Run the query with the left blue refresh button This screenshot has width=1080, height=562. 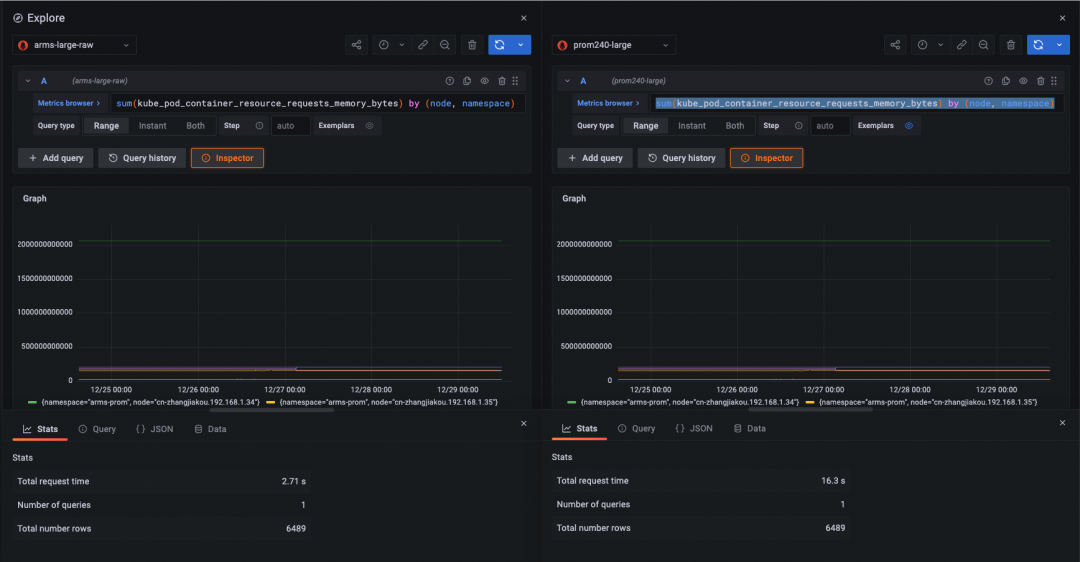click(x=499, y=45)
